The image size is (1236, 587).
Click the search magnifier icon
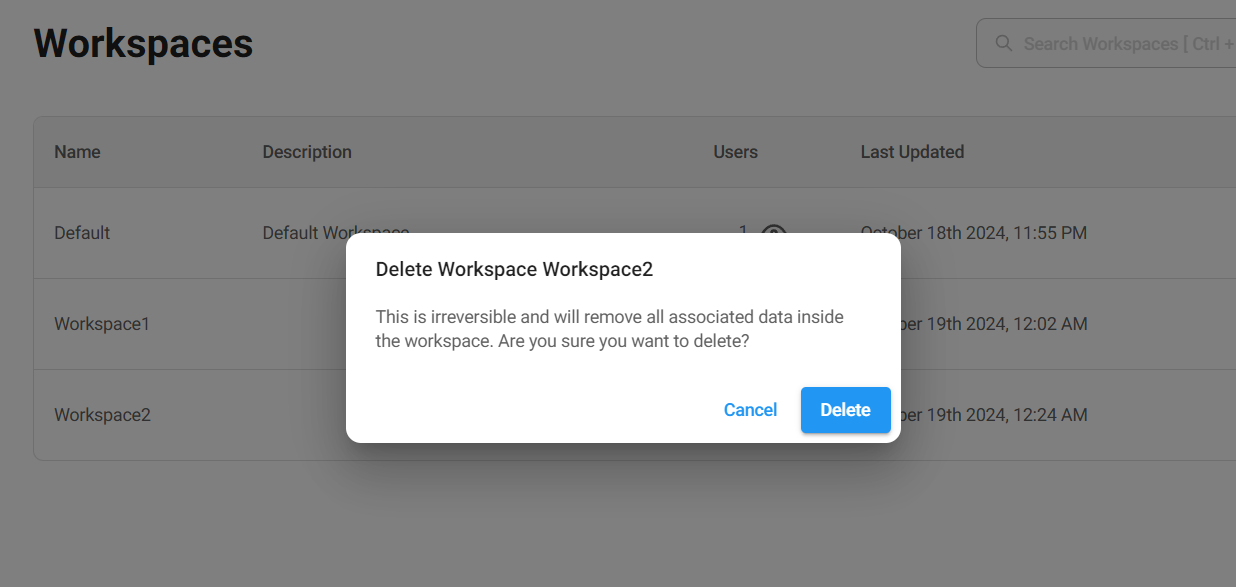point(1003,44)
